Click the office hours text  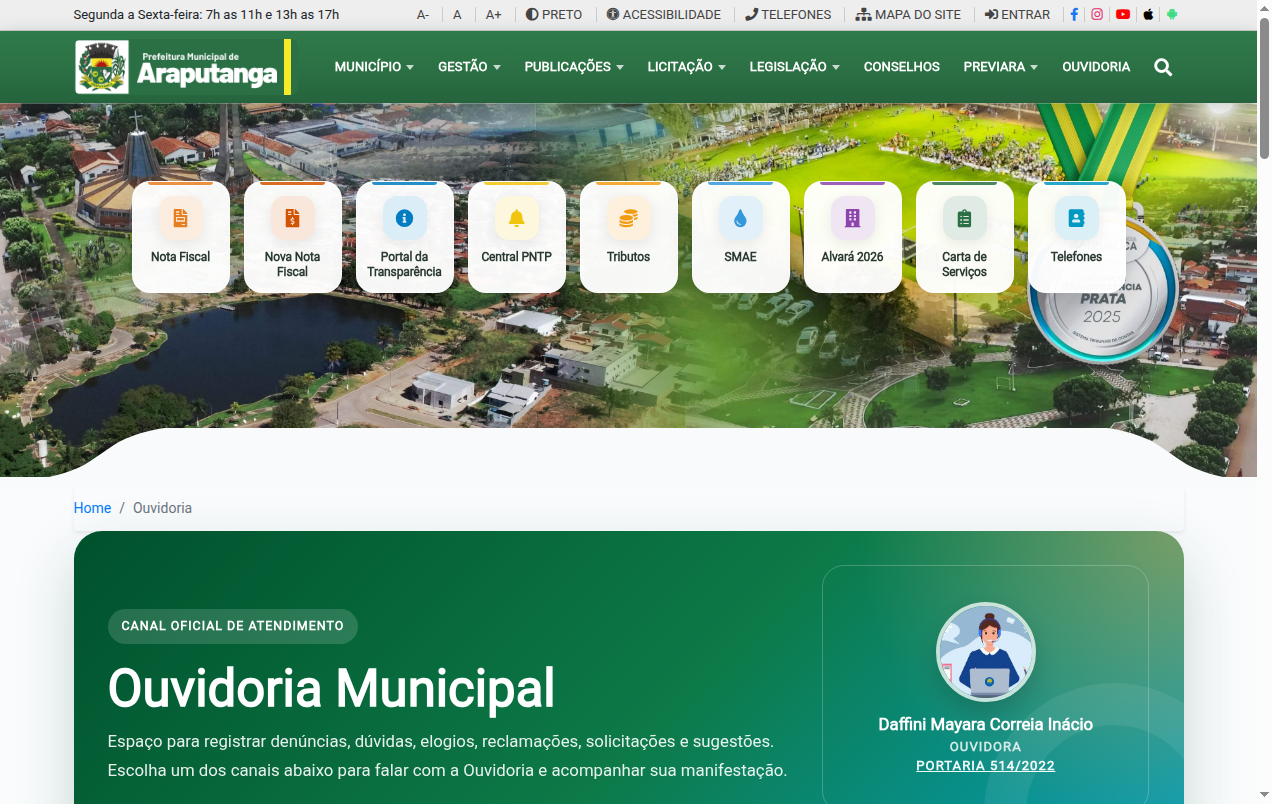click(206, 15)
